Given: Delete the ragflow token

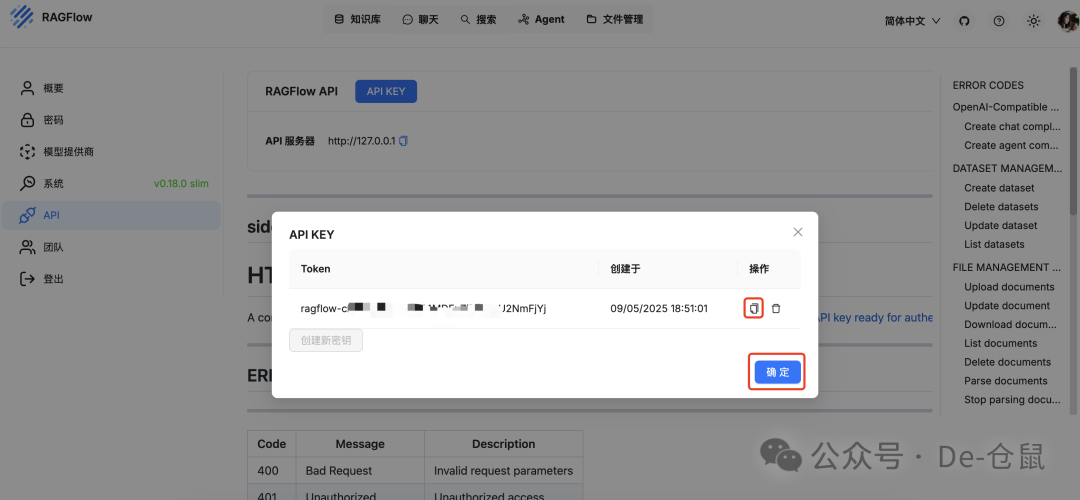Looking at the screenshot, I should (776, 309).
